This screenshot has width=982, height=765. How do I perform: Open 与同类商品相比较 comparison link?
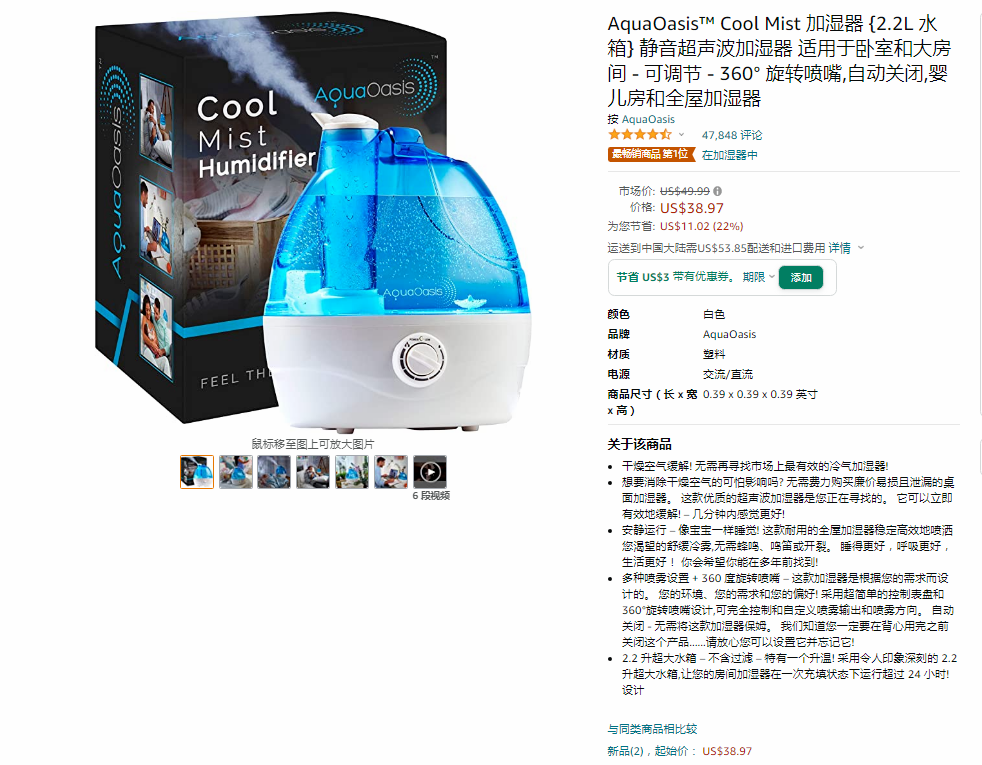(652, 729)
